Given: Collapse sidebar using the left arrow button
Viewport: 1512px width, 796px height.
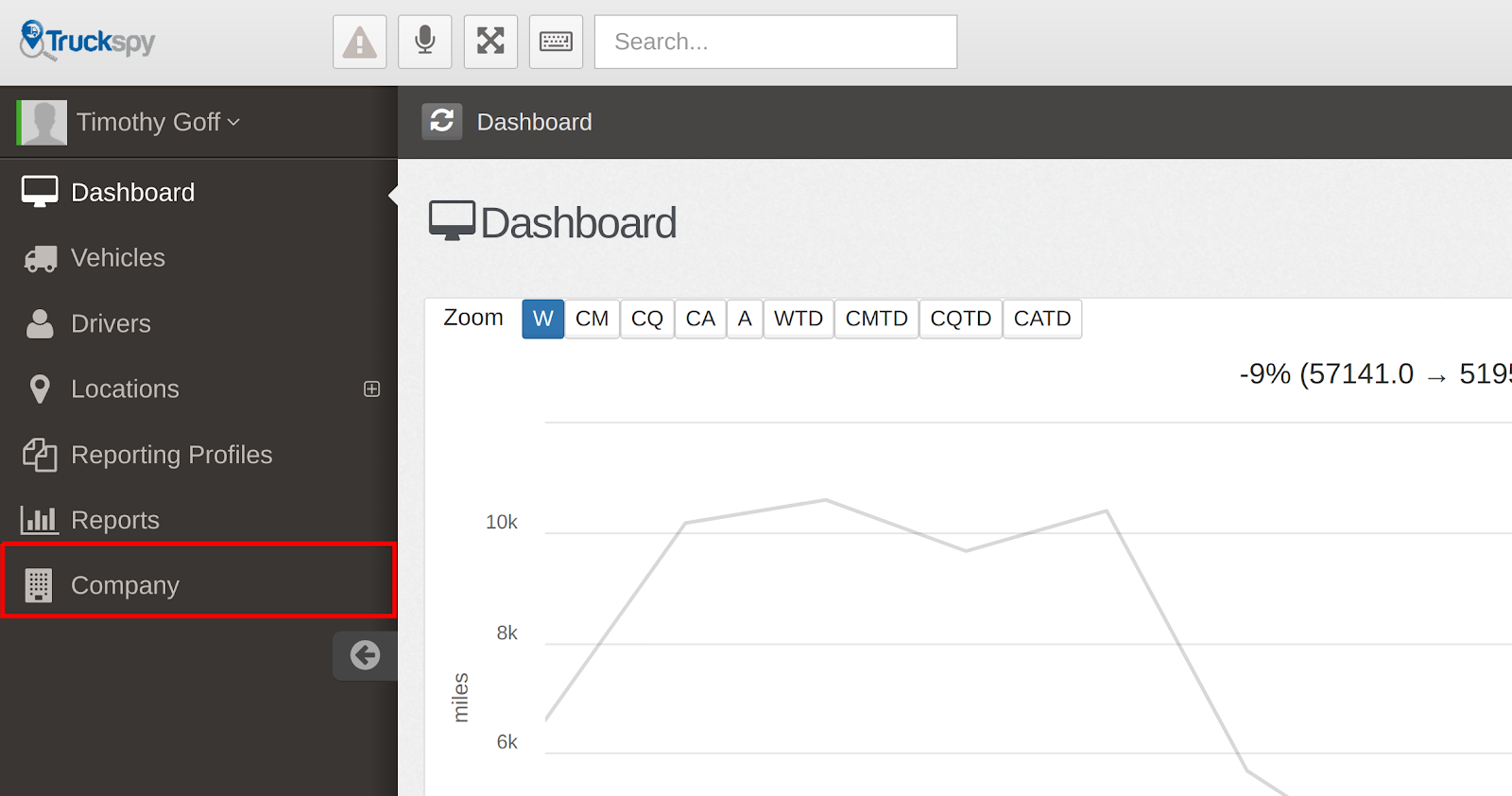Looking at the screenshot, I should [365, 655].
